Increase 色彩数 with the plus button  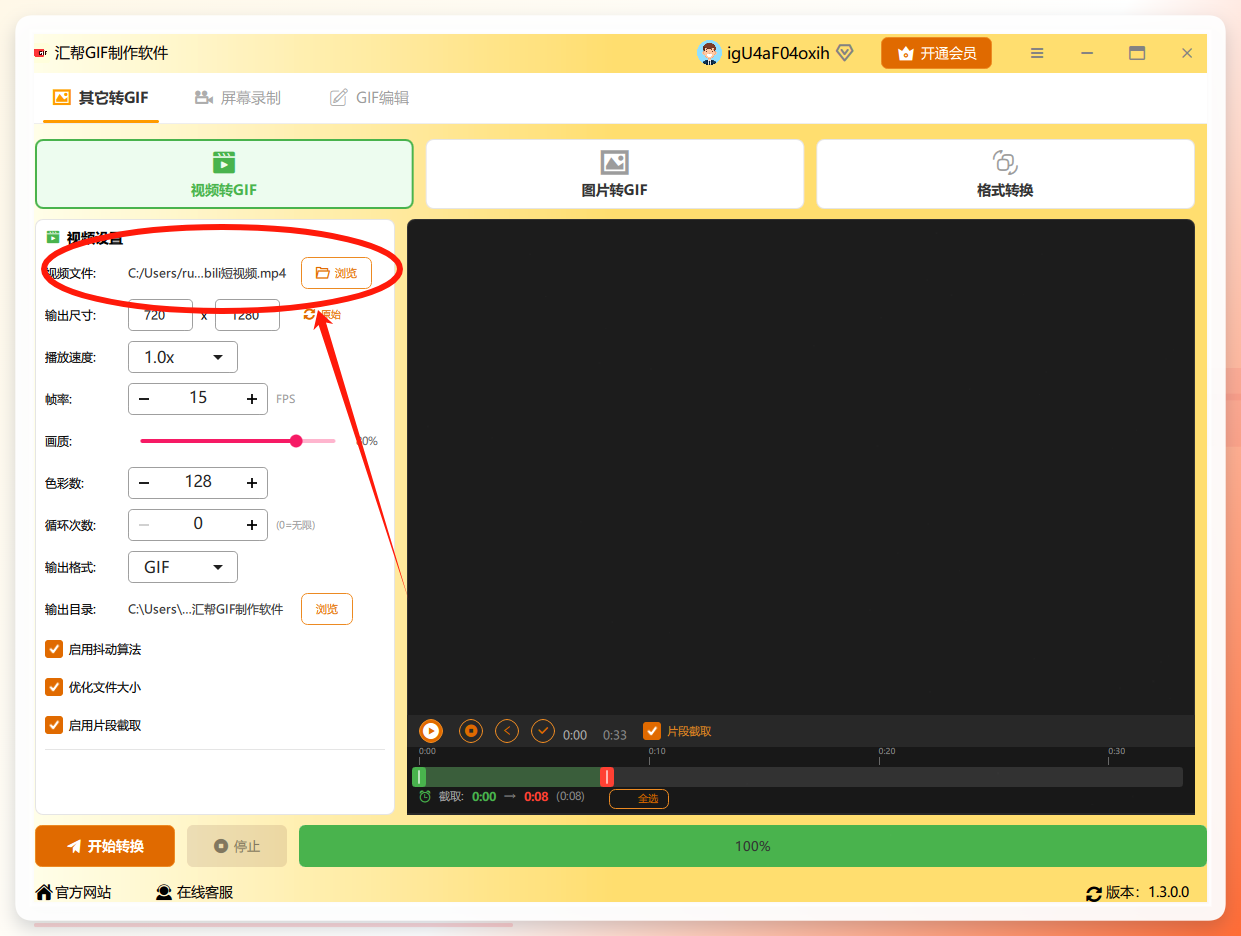[252, 483]
